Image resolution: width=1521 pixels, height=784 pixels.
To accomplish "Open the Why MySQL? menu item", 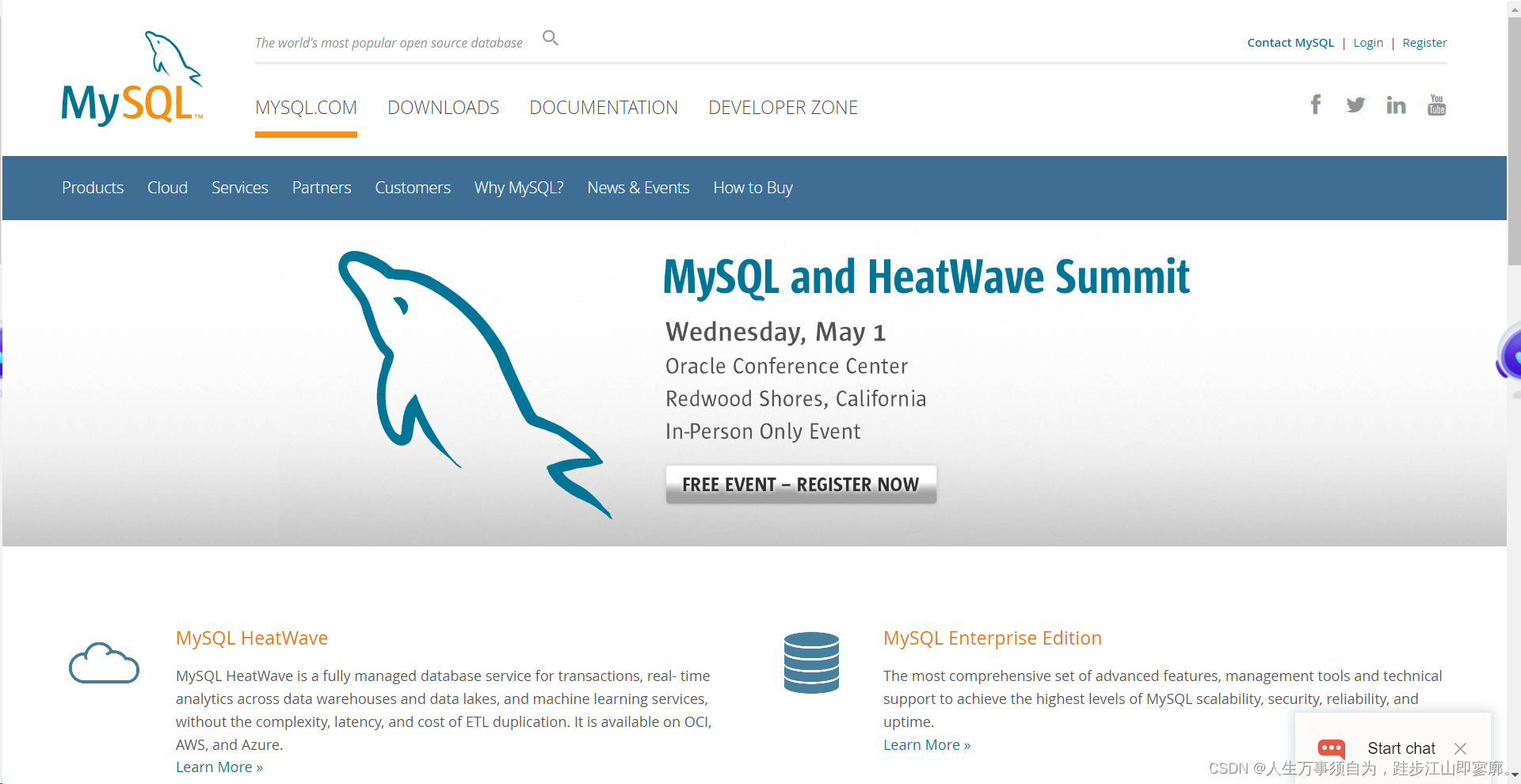I will click(x=519, y=188).
